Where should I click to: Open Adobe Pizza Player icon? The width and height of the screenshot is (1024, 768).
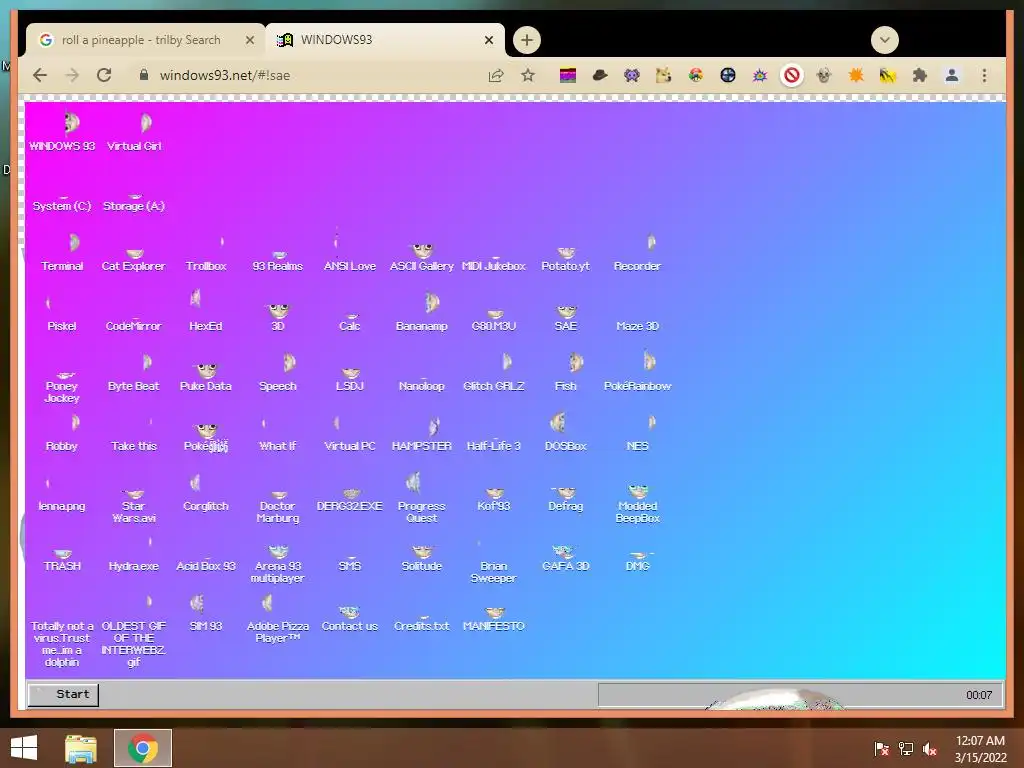point(278,620)
